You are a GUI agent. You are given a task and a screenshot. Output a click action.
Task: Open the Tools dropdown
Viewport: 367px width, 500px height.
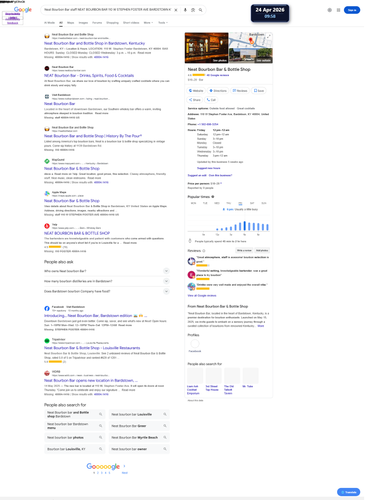pyautogui.click(x=163, y=23)
